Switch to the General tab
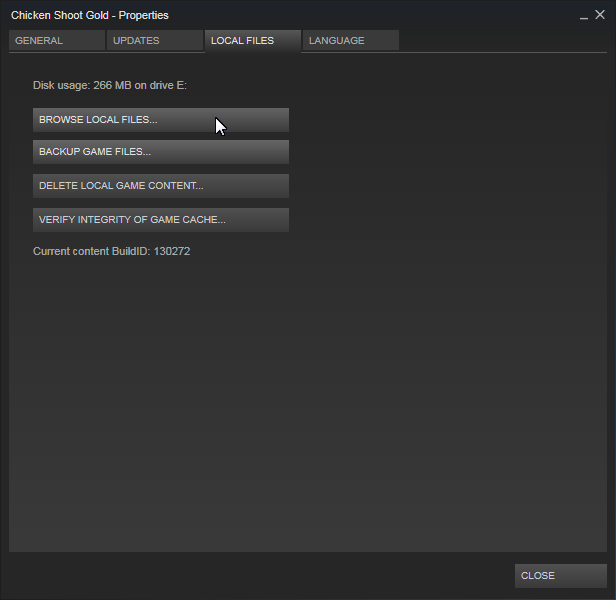This screenshot has width=616, height=600. click(x=57, y=40)
